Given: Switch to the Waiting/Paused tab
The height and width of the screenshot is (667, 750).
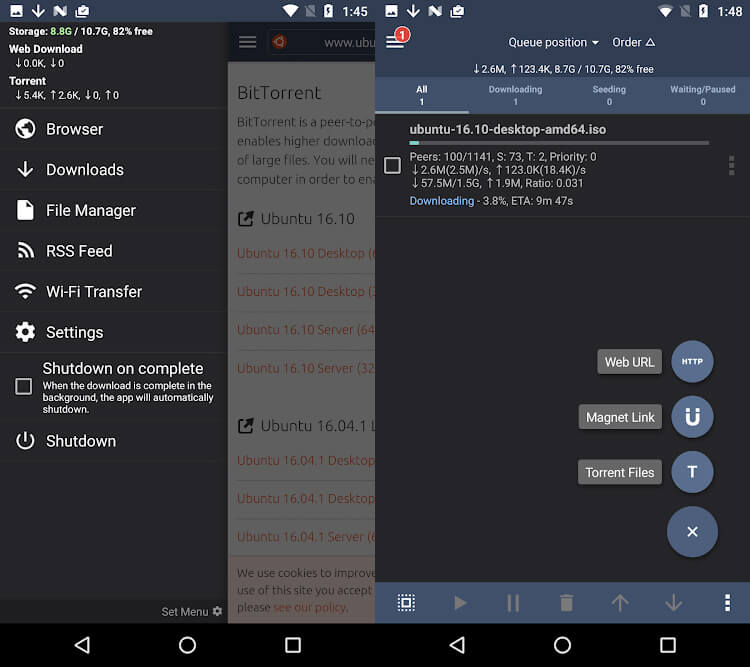Looking at the screenshot, I should (x=703, y=95).
